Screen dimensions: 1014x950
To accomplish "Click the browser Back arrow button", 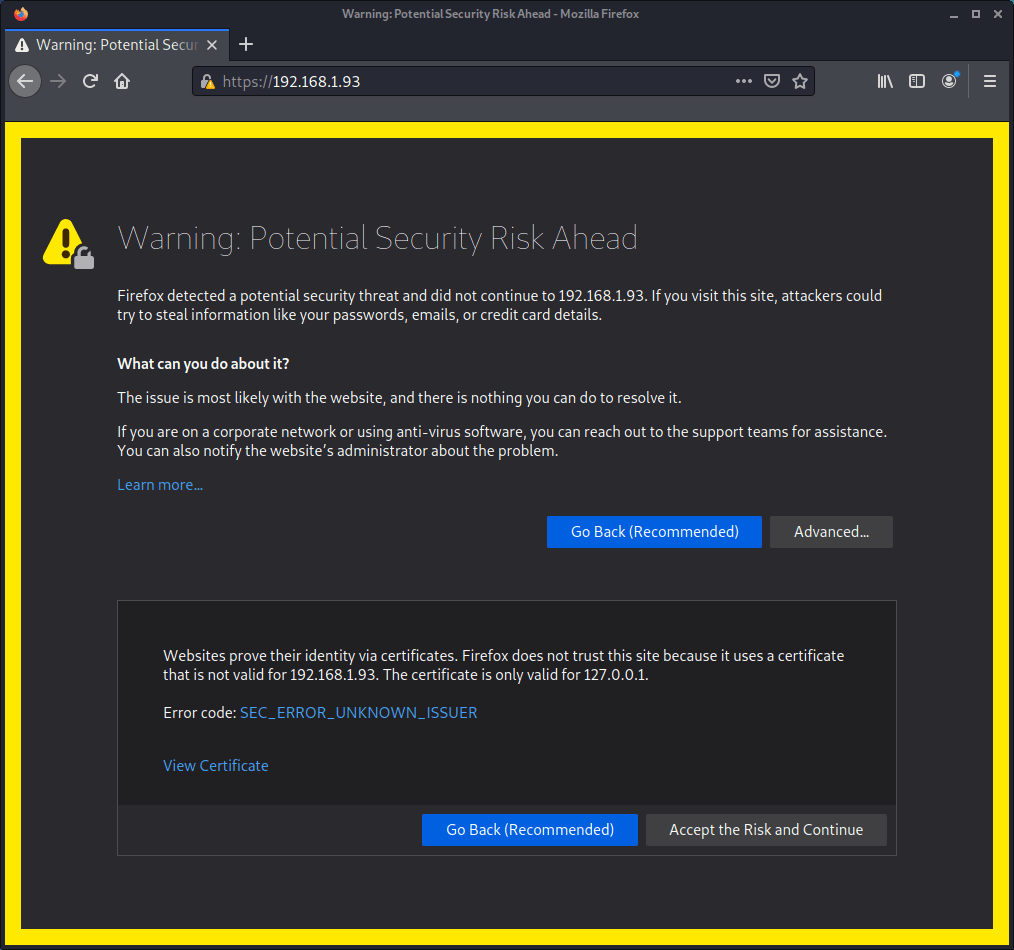I will tap(25, 81).
